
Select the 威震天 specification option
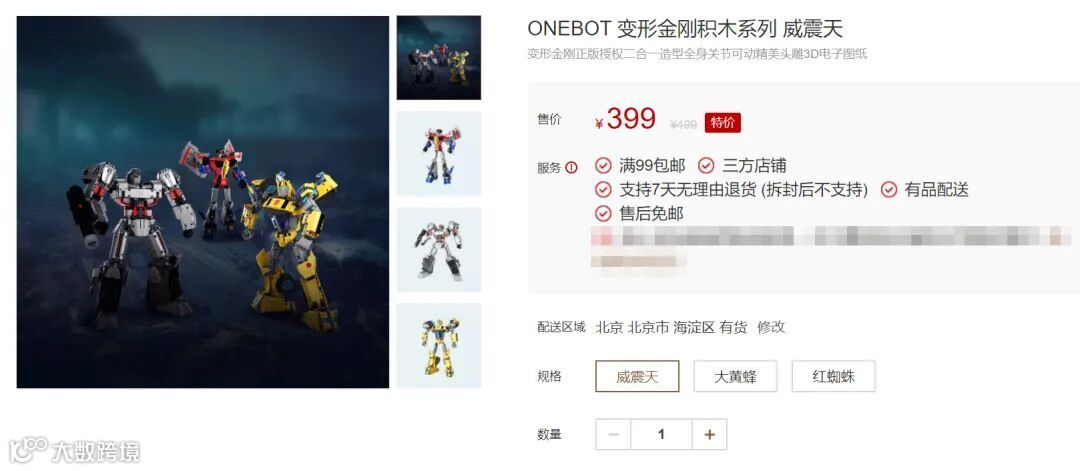(x=637, y=377)
